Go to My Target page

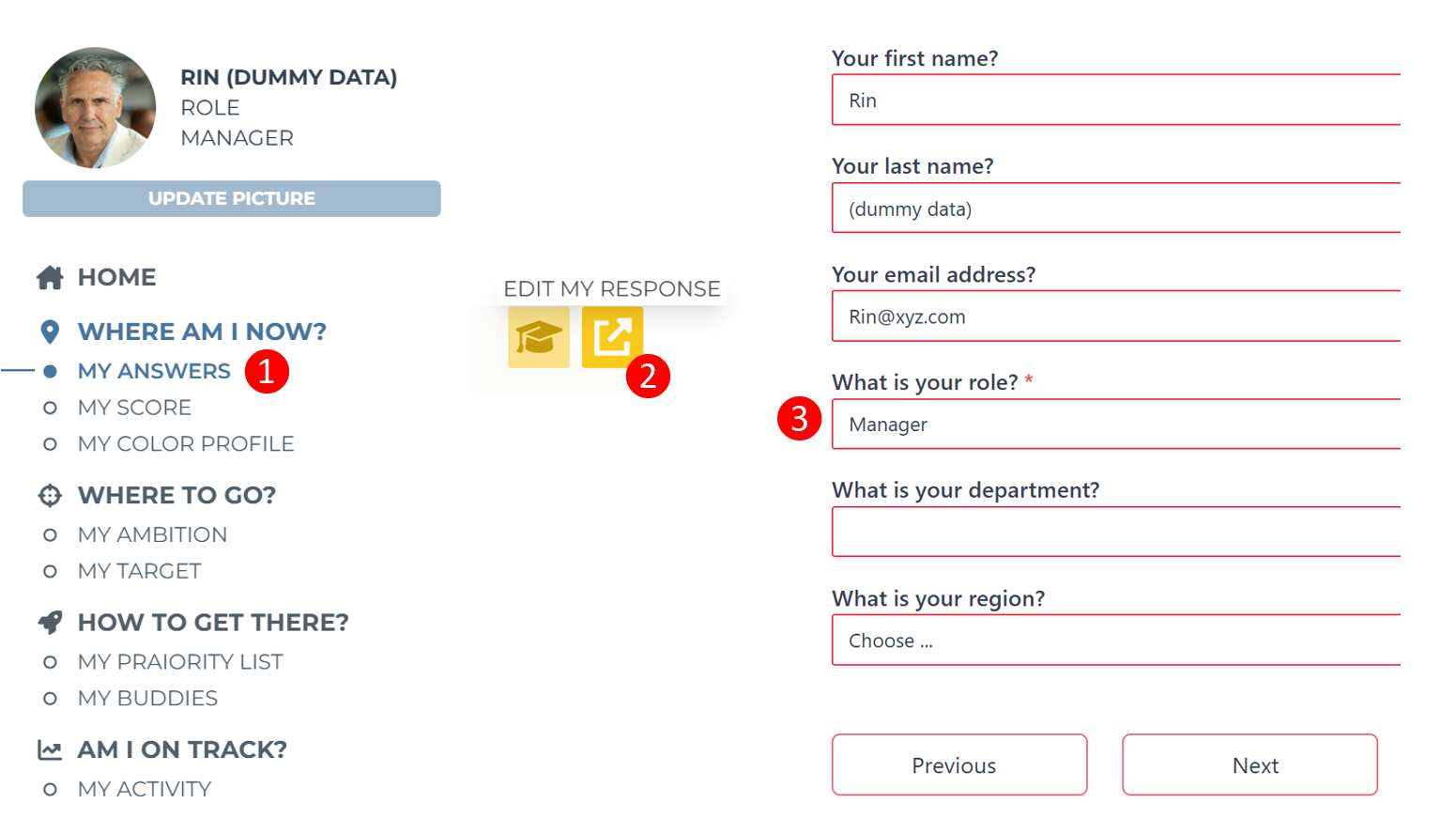tap(139, 571)
